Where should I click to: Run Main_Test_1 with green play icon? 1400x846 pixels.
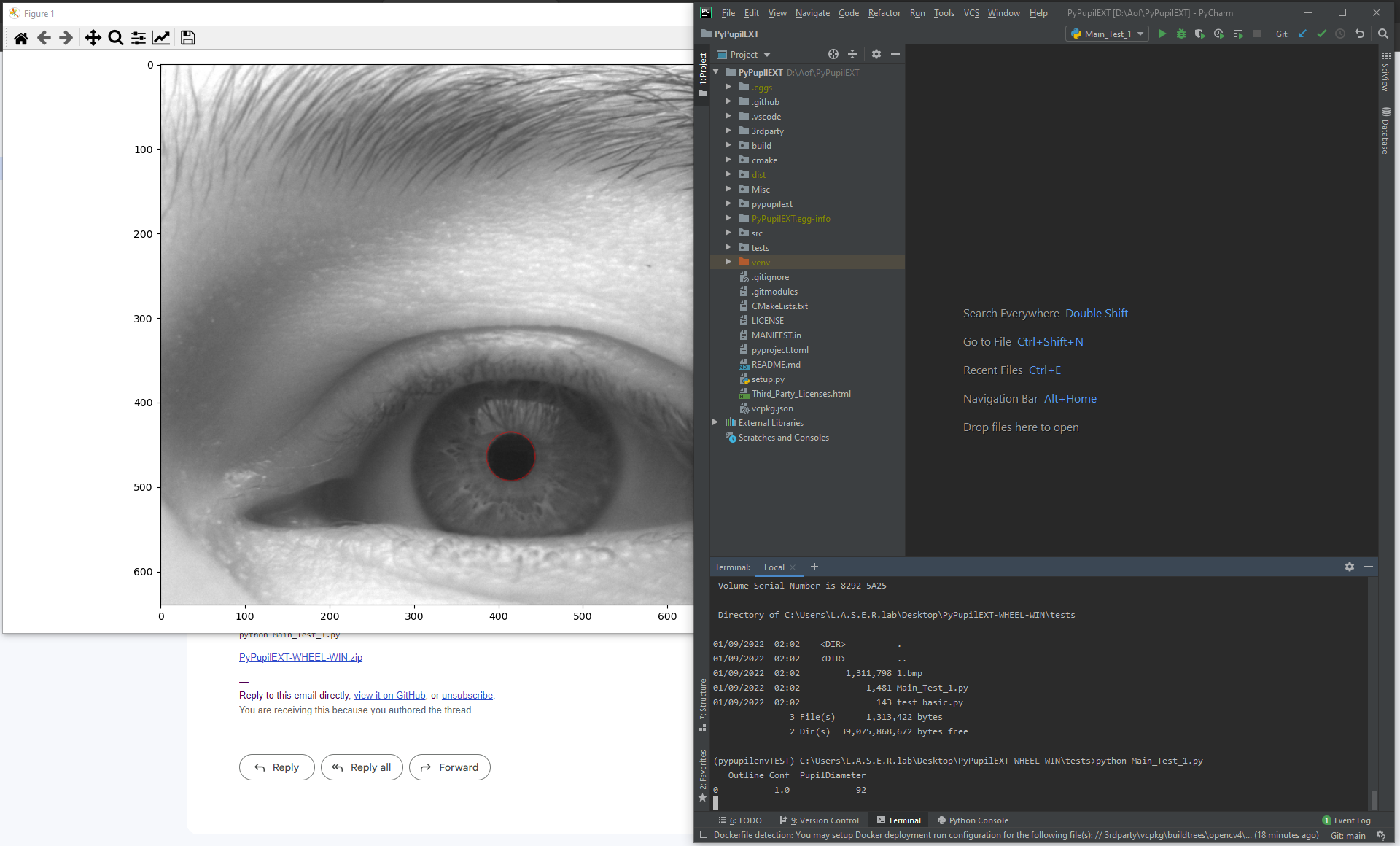(1162, 34)
